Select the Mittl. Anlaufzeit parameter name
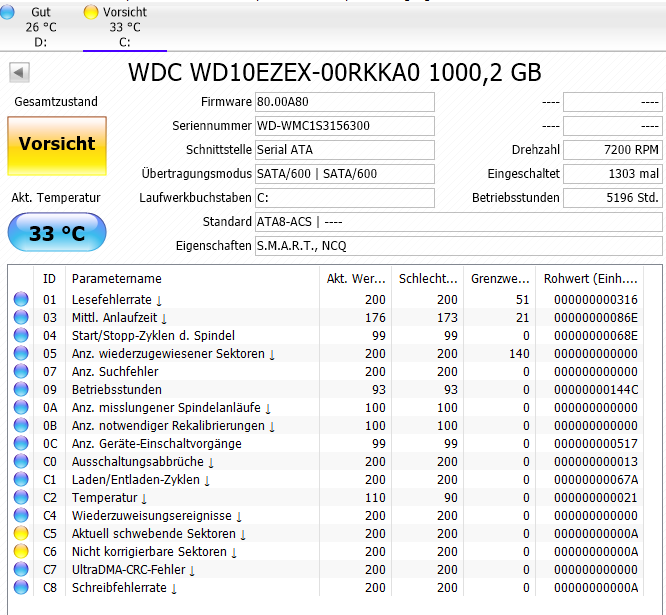This screenshot has width=666, height=615. [x=115, y=318]
